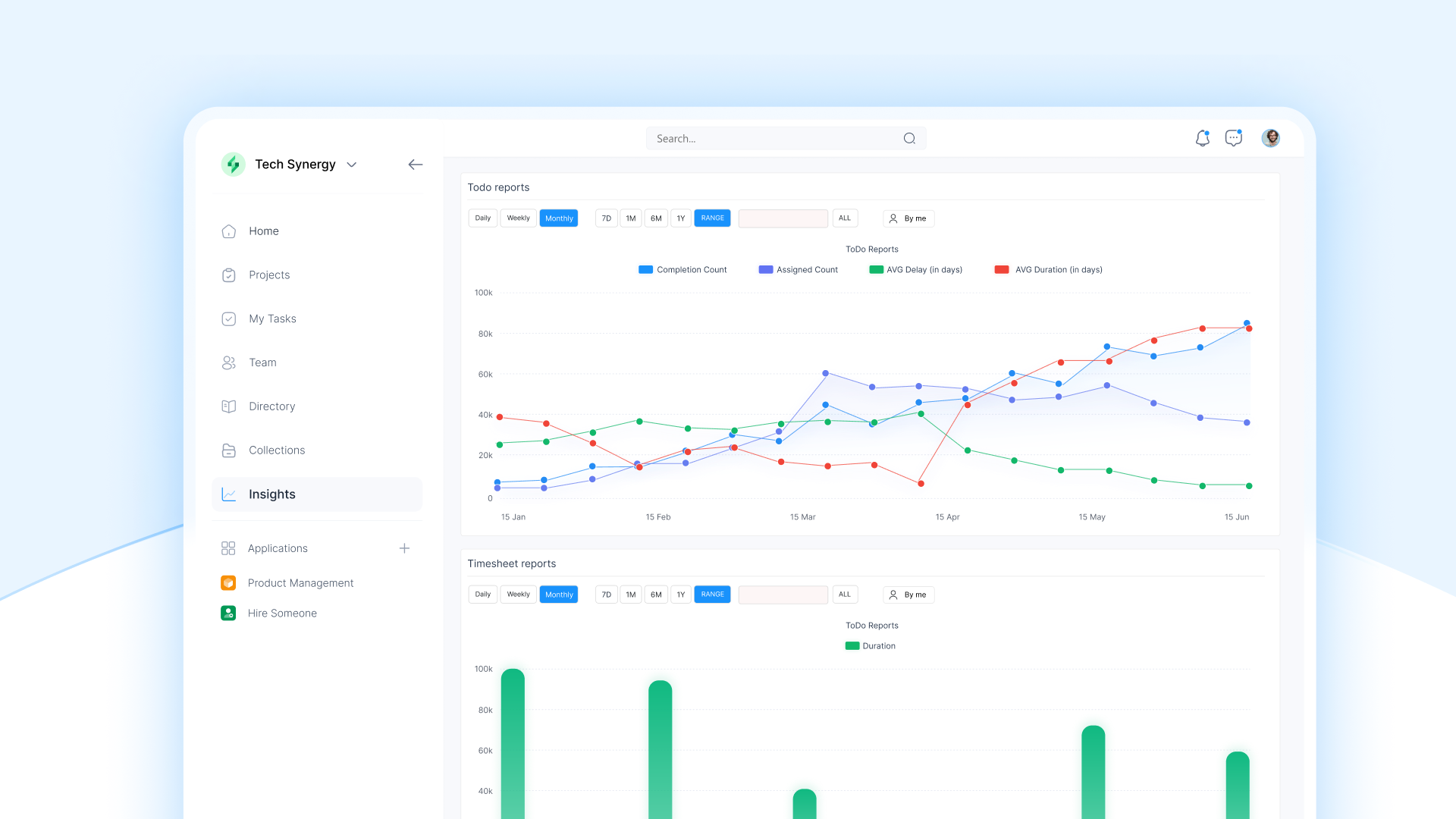The image size is (1456, 819).
Task: Open the By me filter in Todo reports
Action: pyautogui.click(x=908, y=218)
